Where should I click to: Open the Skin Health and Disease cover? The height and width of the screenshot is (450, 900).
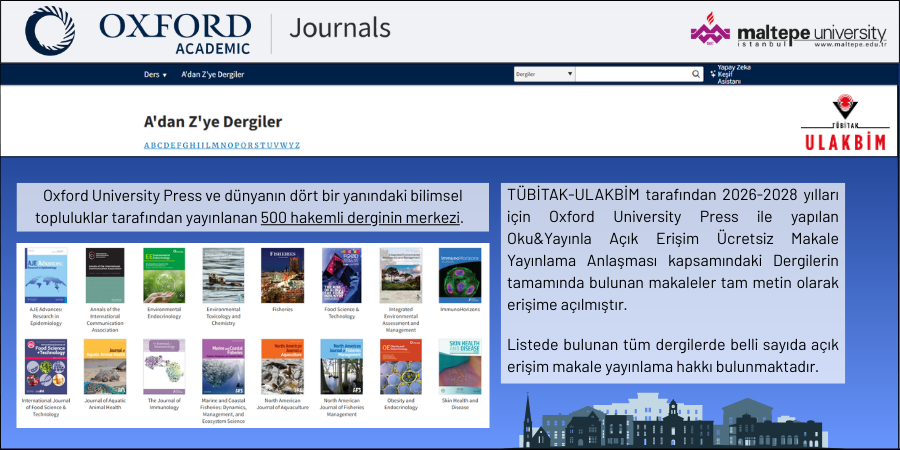tap(460, 366)
